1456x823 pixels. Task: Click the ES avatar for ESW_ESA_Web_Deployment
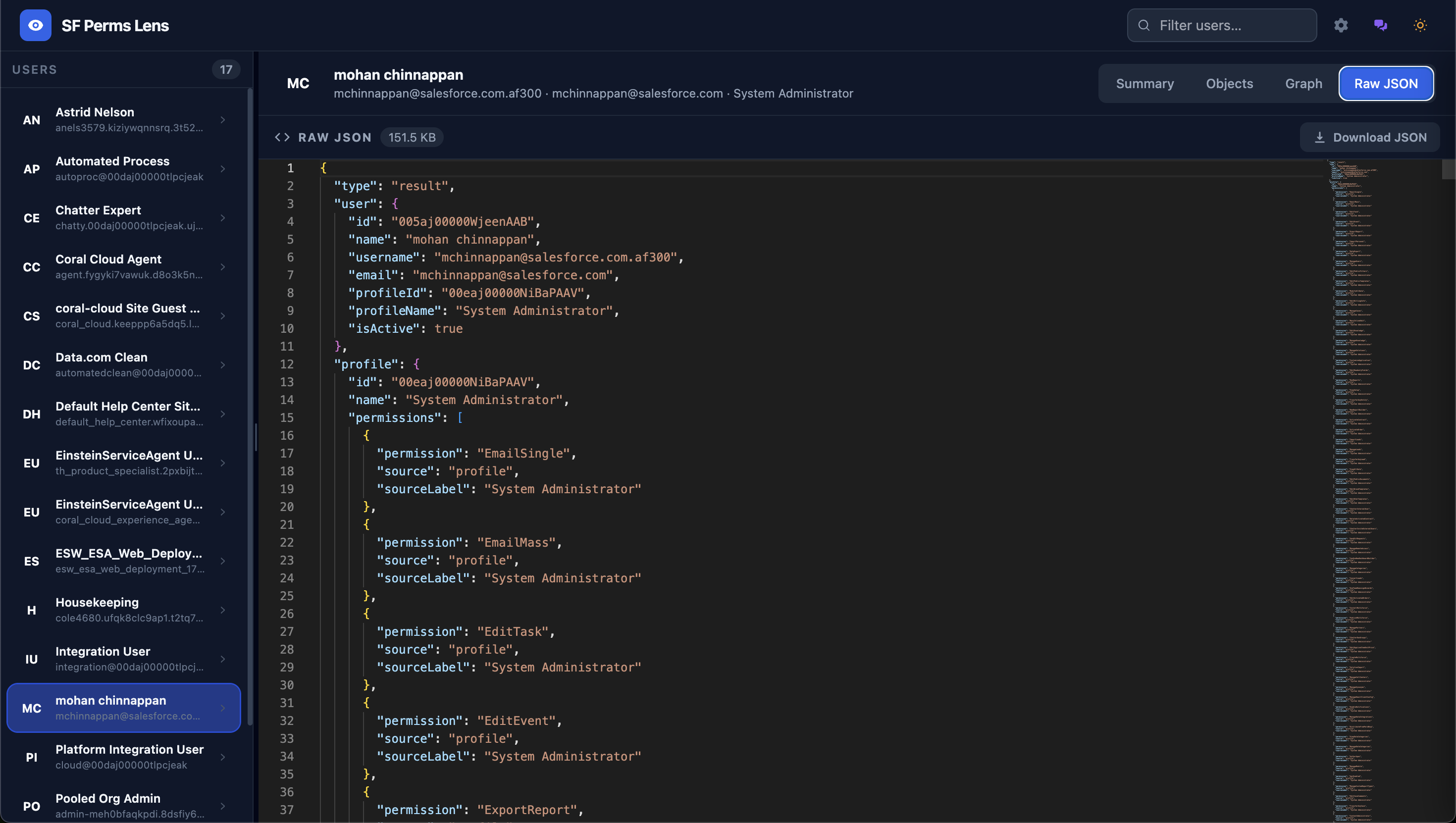(x=32, y=561)
